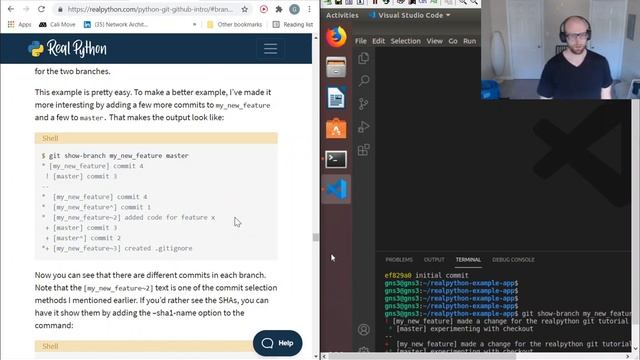Reload the Real Python page
This screenshot has width=640, height=360.
pyautogui.click(x=41, y=9)
